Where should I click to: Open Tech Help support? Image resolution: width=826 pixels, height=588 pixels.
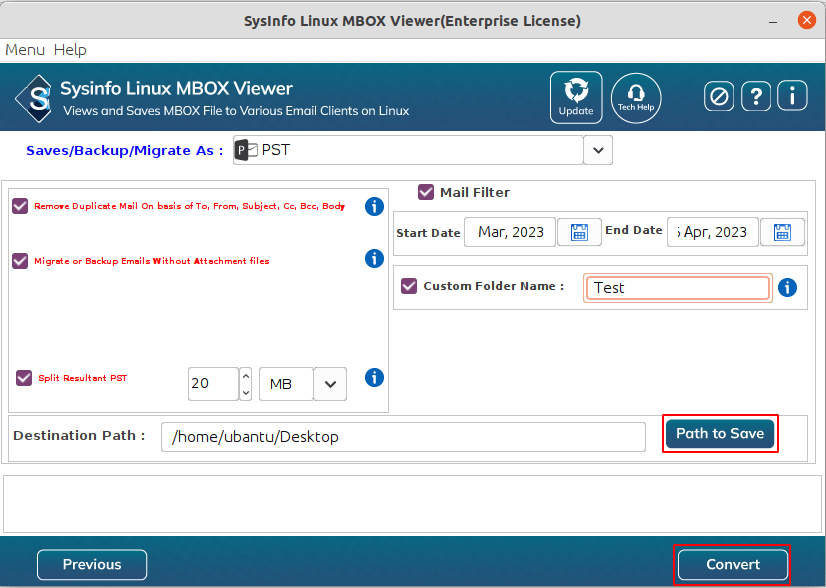(x=636, y=98)
